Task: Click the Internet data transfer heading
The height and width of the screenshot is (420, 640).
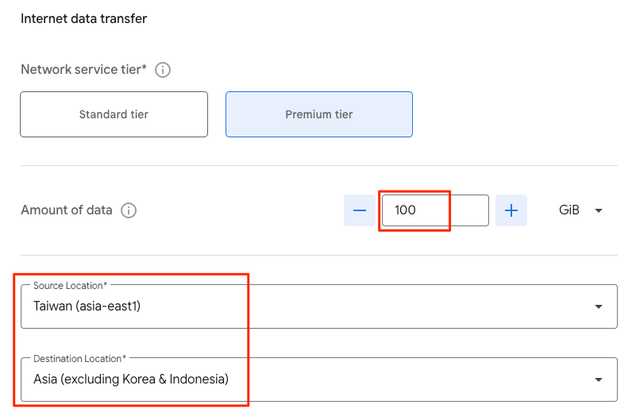Action: (x=84, y=19)
